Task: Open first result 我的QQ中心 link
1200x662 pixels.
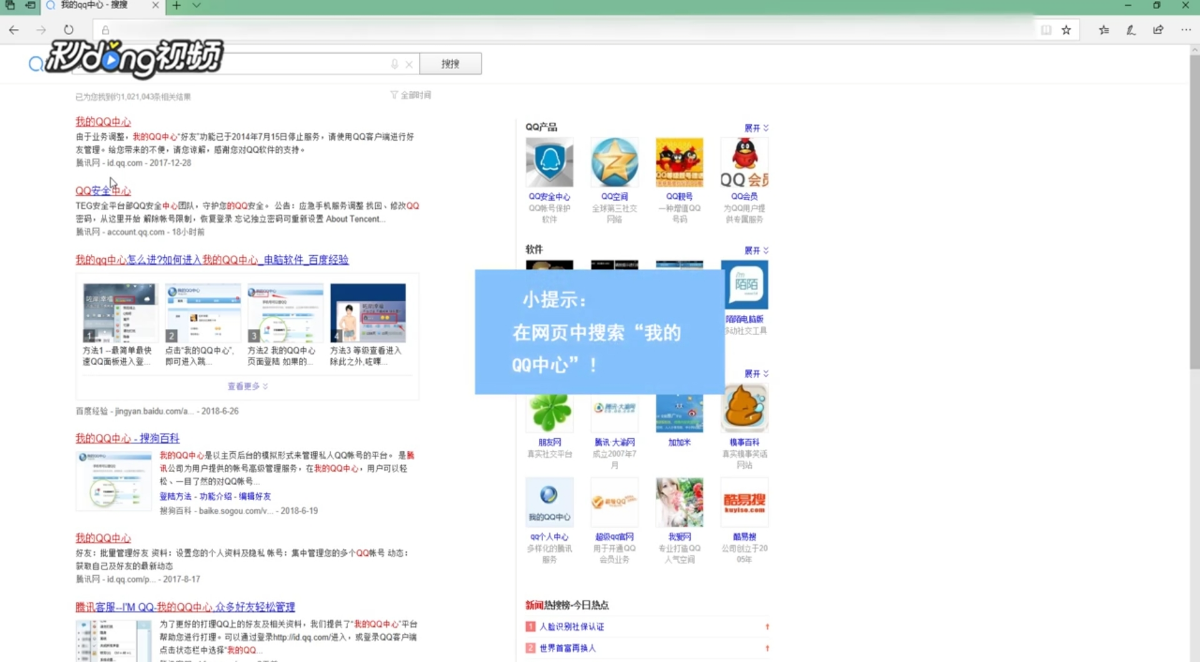Action: click(103, 122)
